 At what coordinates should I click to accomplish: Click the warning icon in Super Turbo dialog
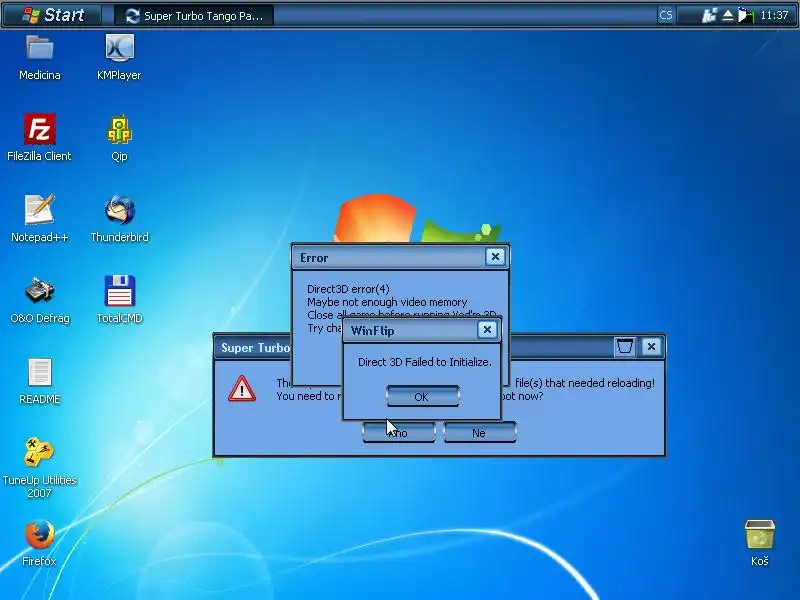(242, 389)
